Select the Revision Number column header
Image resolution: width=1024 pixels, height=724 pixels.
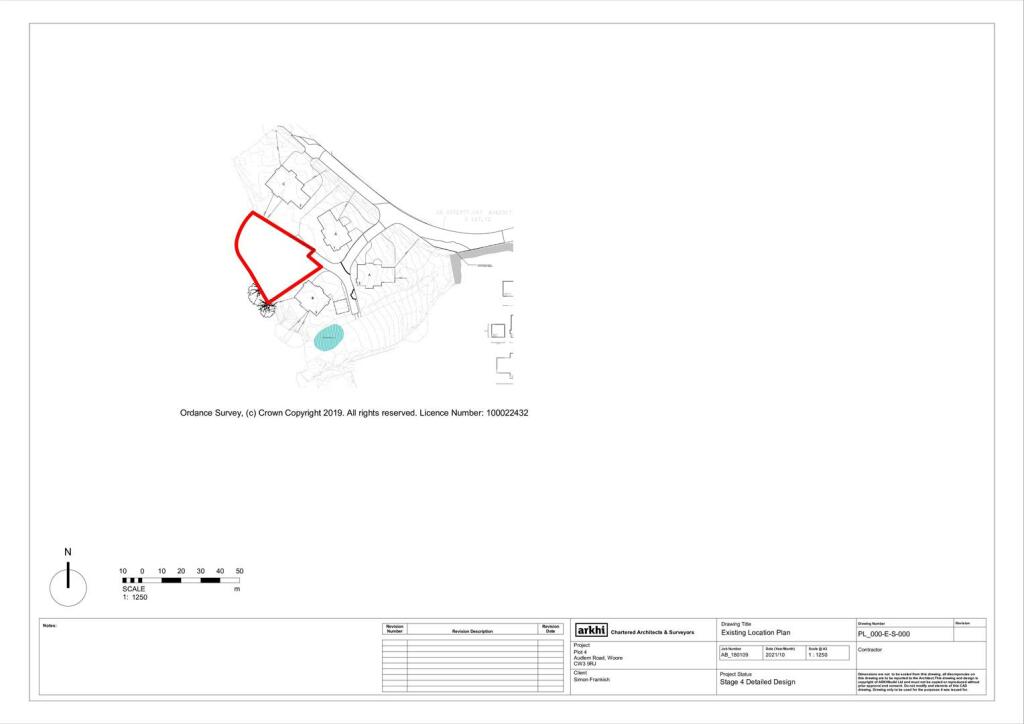[395, 629]
